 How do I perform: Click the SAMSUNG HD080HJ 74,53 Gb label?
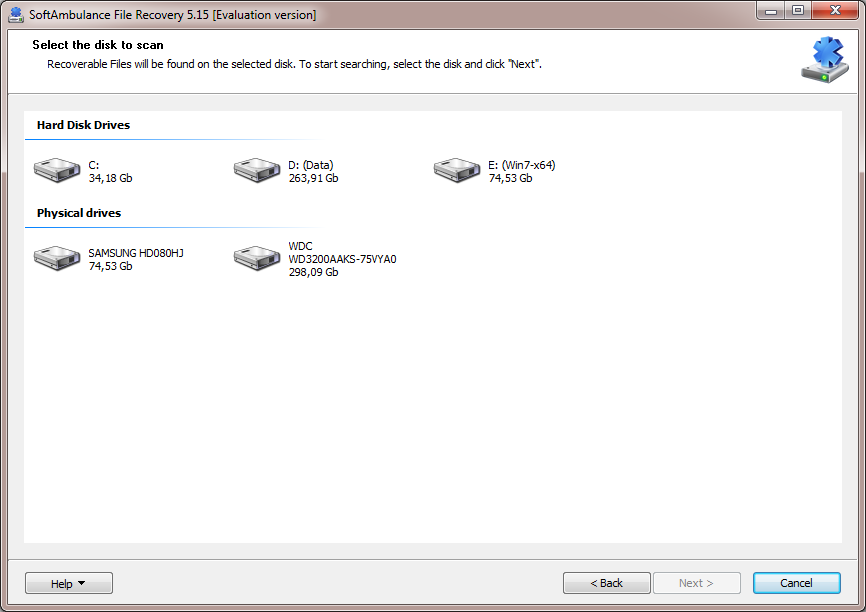pyautogui.click(x=136, y=259)
